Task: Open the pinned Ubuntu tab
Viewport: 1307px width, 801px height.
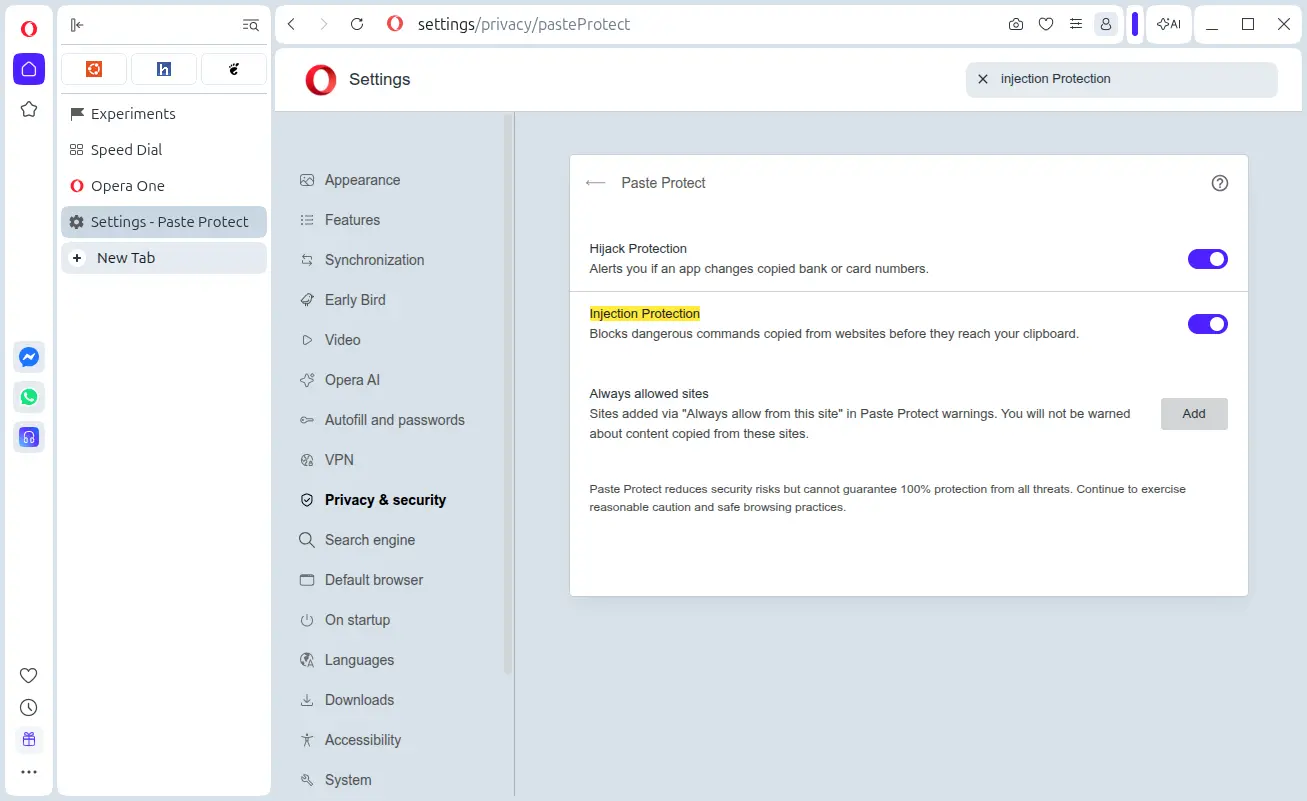Action: tap(94, 69)
